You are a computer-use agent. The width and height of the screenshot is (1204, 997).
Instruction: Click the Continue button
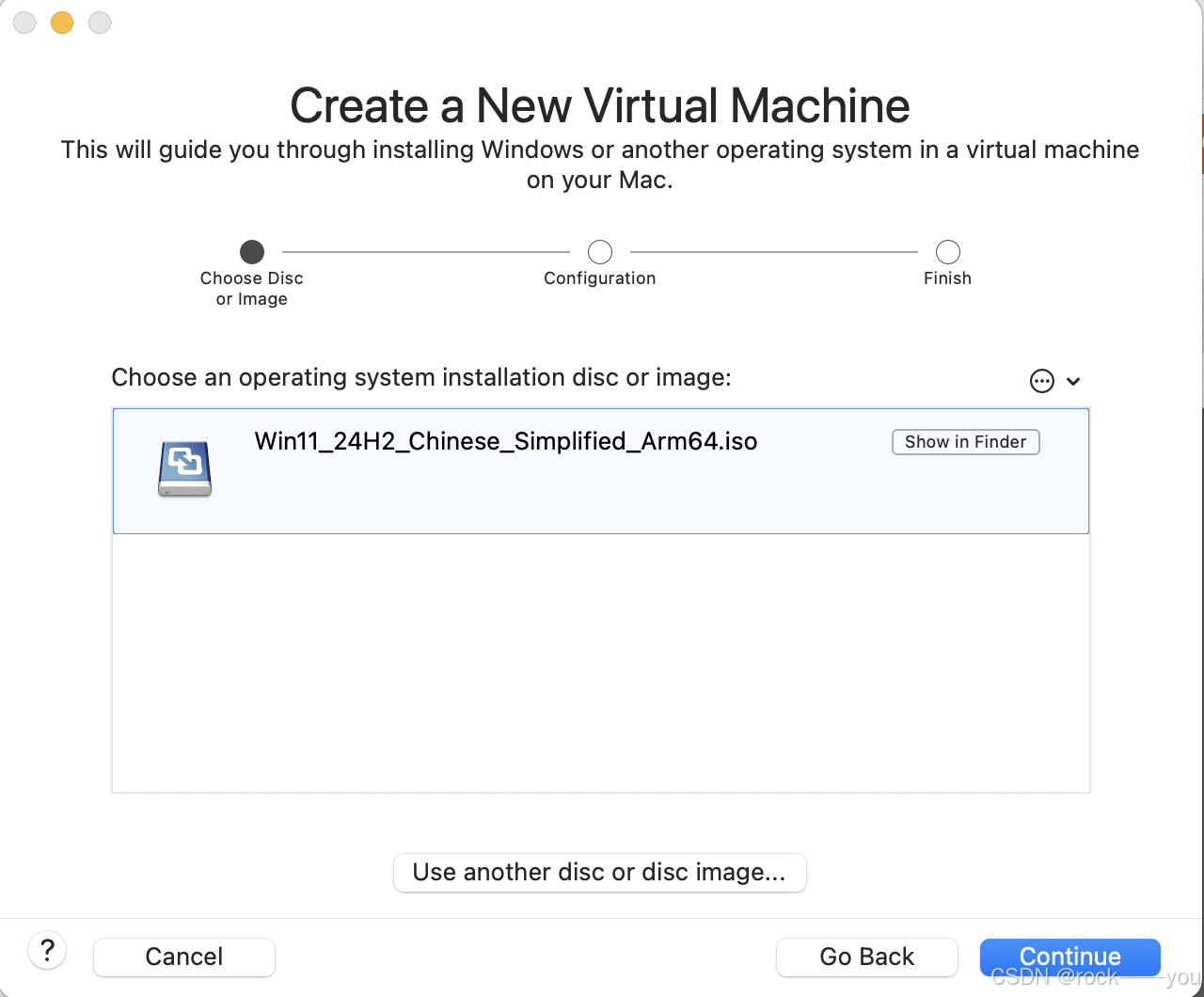[x=1069, y=957]
